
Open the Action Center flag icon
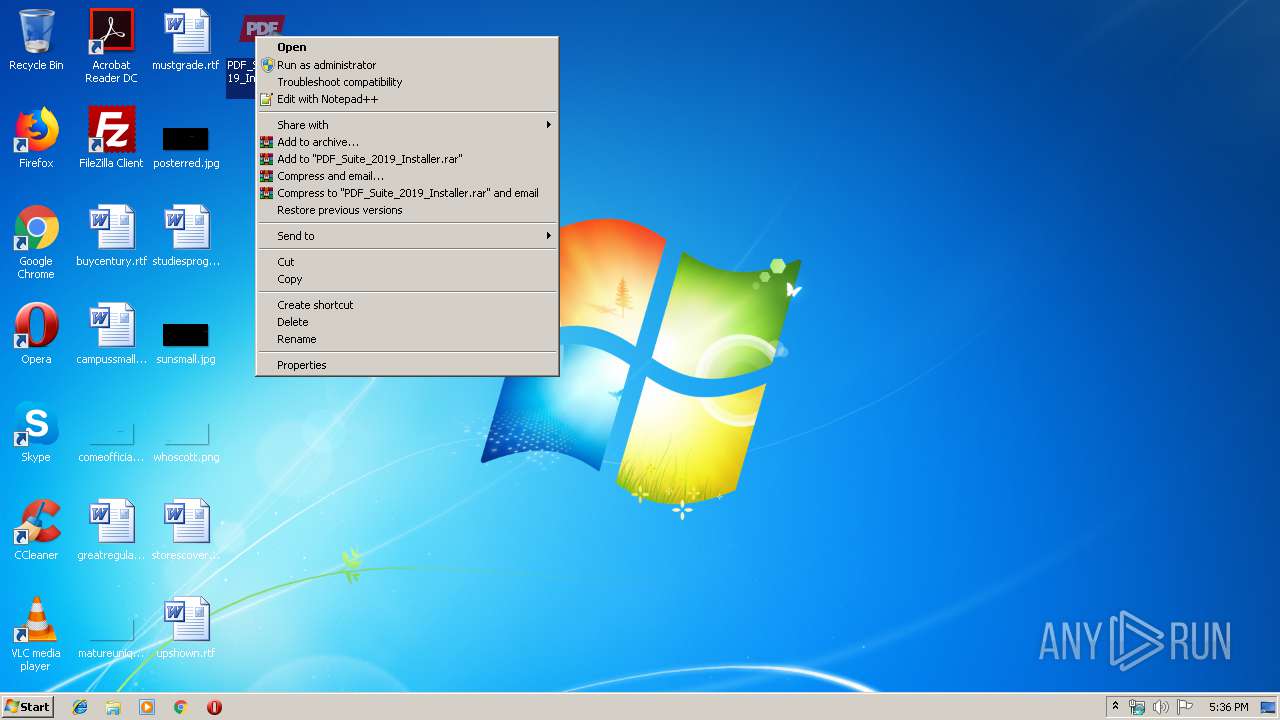1185,707
